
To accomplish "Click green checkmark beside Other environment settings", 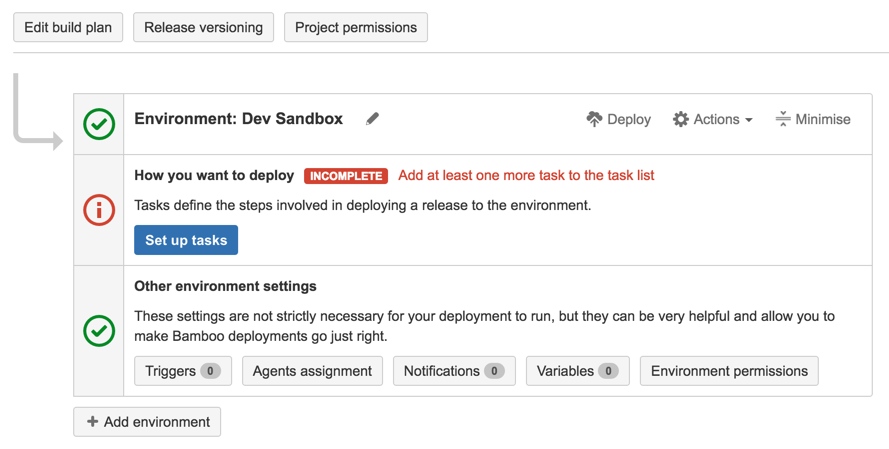I will pyautogui.click(x=99, y=331).
